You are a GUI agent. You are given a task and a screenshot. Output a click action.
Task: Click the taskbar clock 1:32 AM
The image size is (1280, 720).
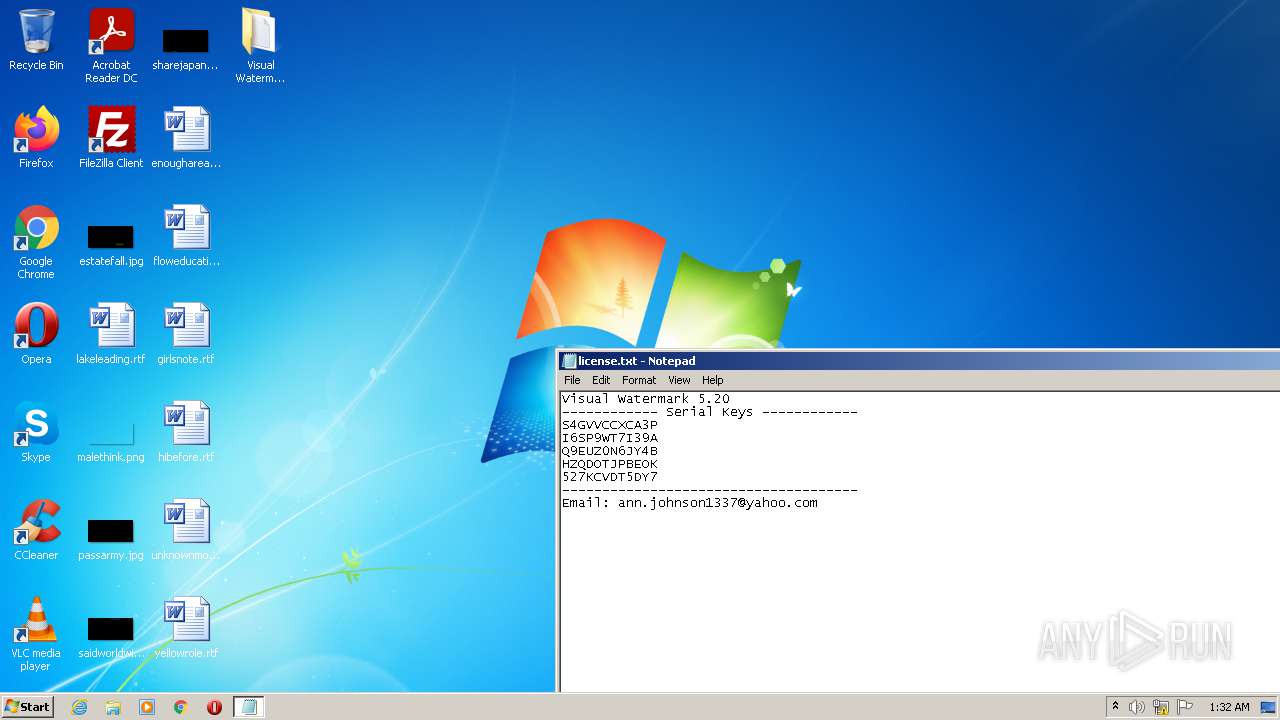(x=1229, y=707)
